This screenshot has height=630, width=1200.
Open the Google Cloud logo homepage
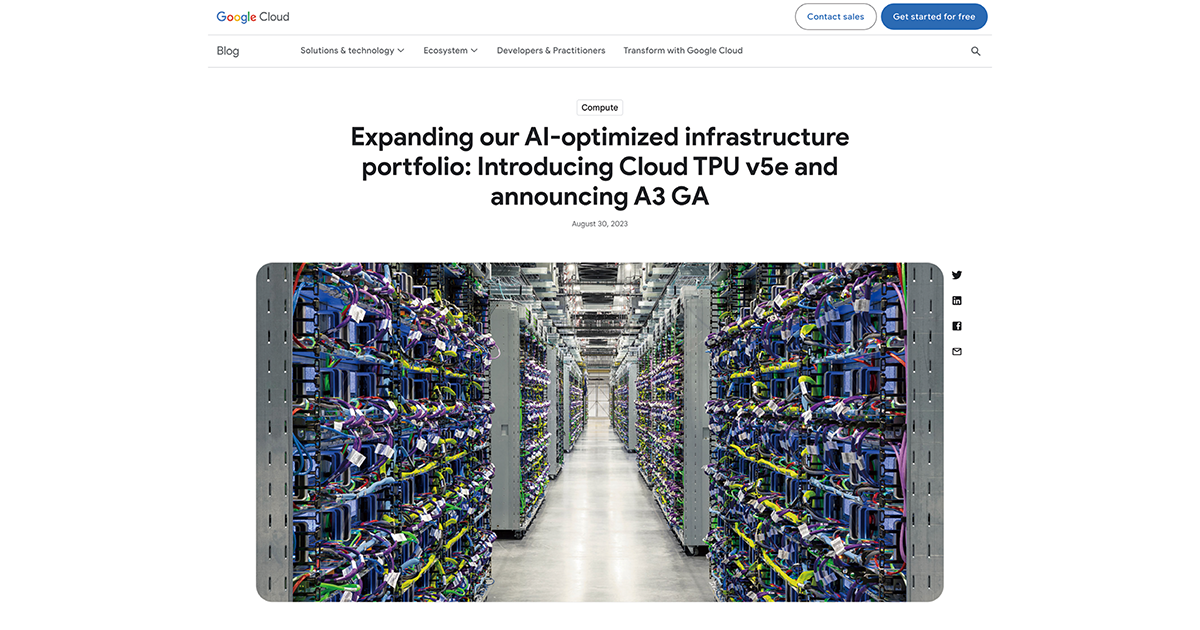(253, 17)
